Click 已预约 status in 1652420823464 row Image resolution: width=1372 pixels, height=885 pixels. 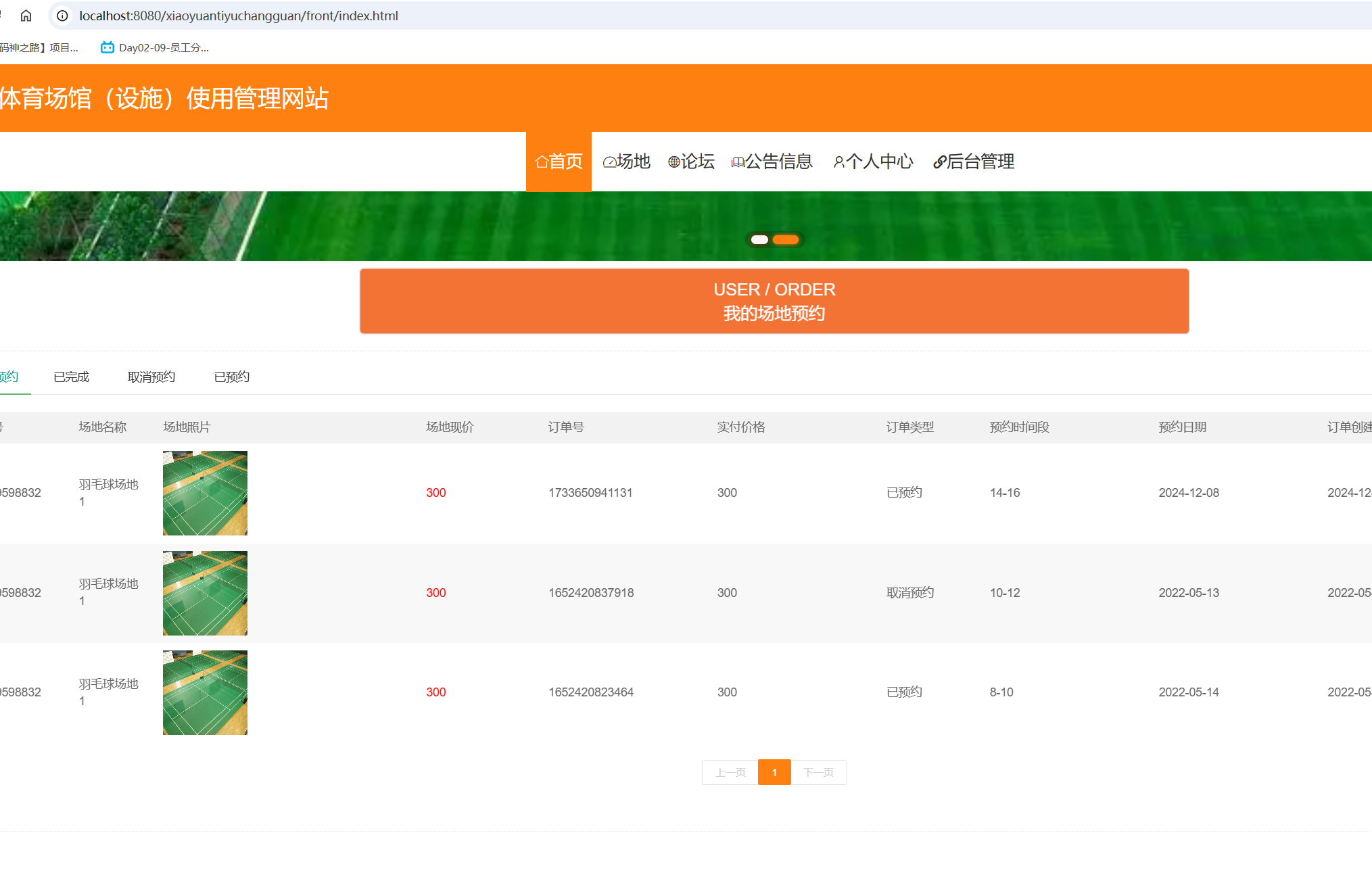[x=904, y=692]
